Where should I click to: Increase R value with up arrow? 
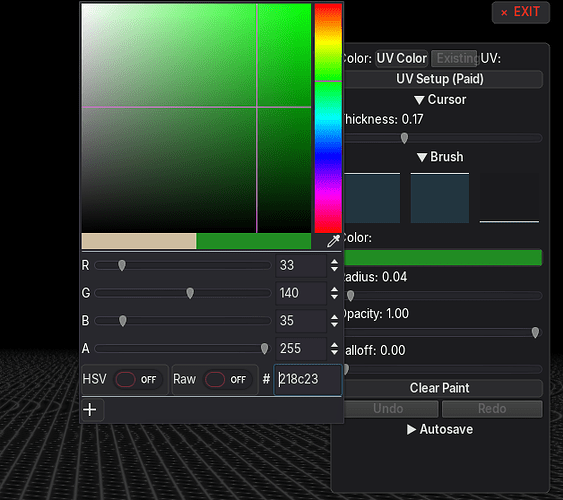[x=334, y=262]
